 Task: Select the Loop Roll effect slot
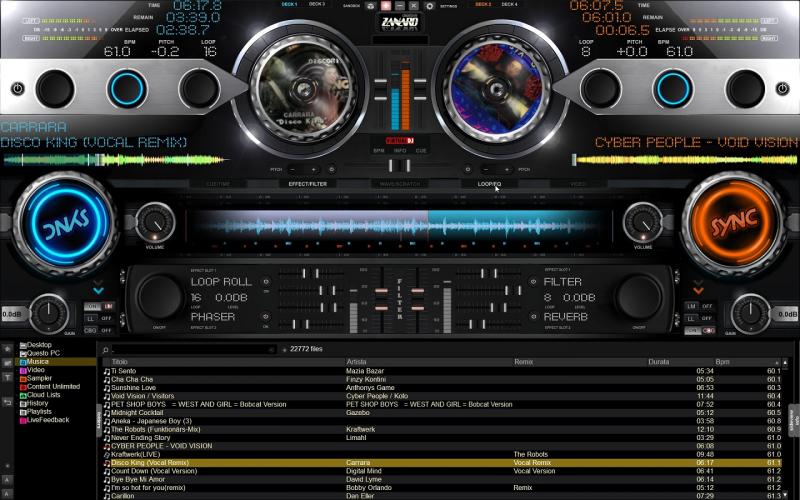click(x=221, y=282)
